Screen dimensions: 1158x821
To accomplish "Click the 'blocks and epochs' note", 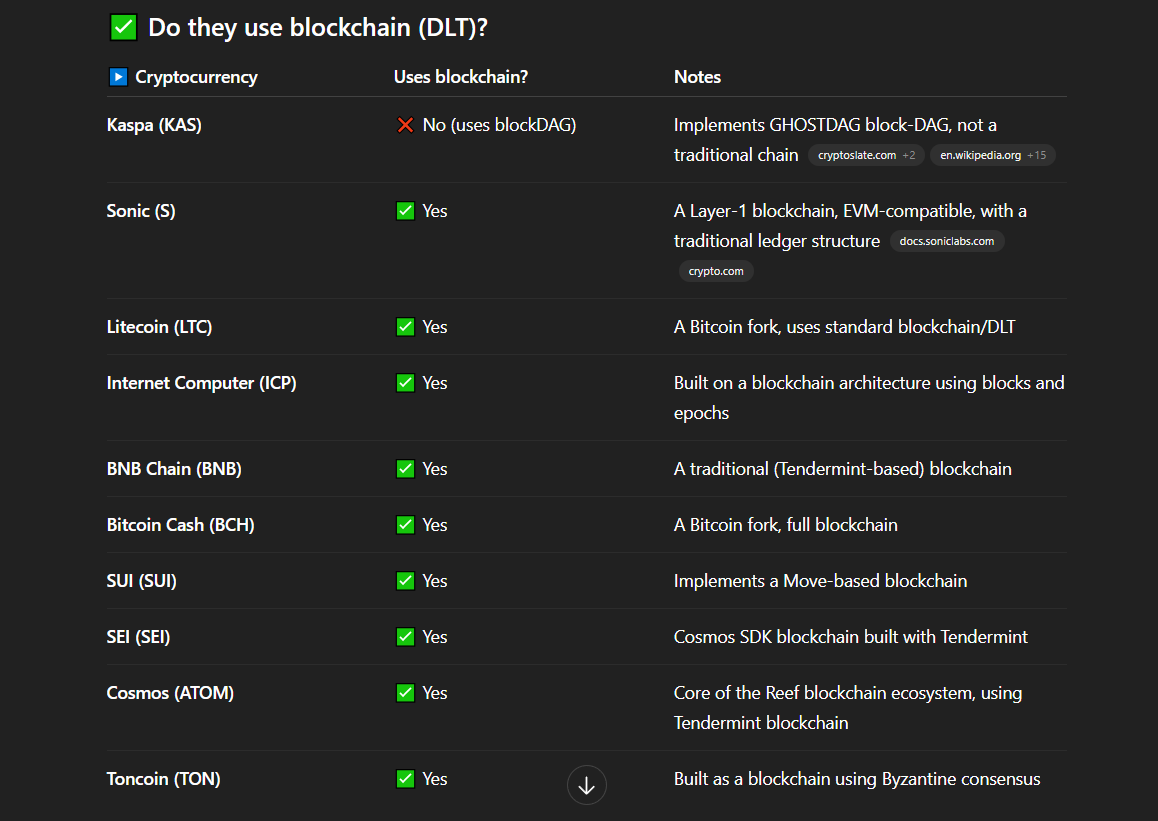I will tap(869, 398).
